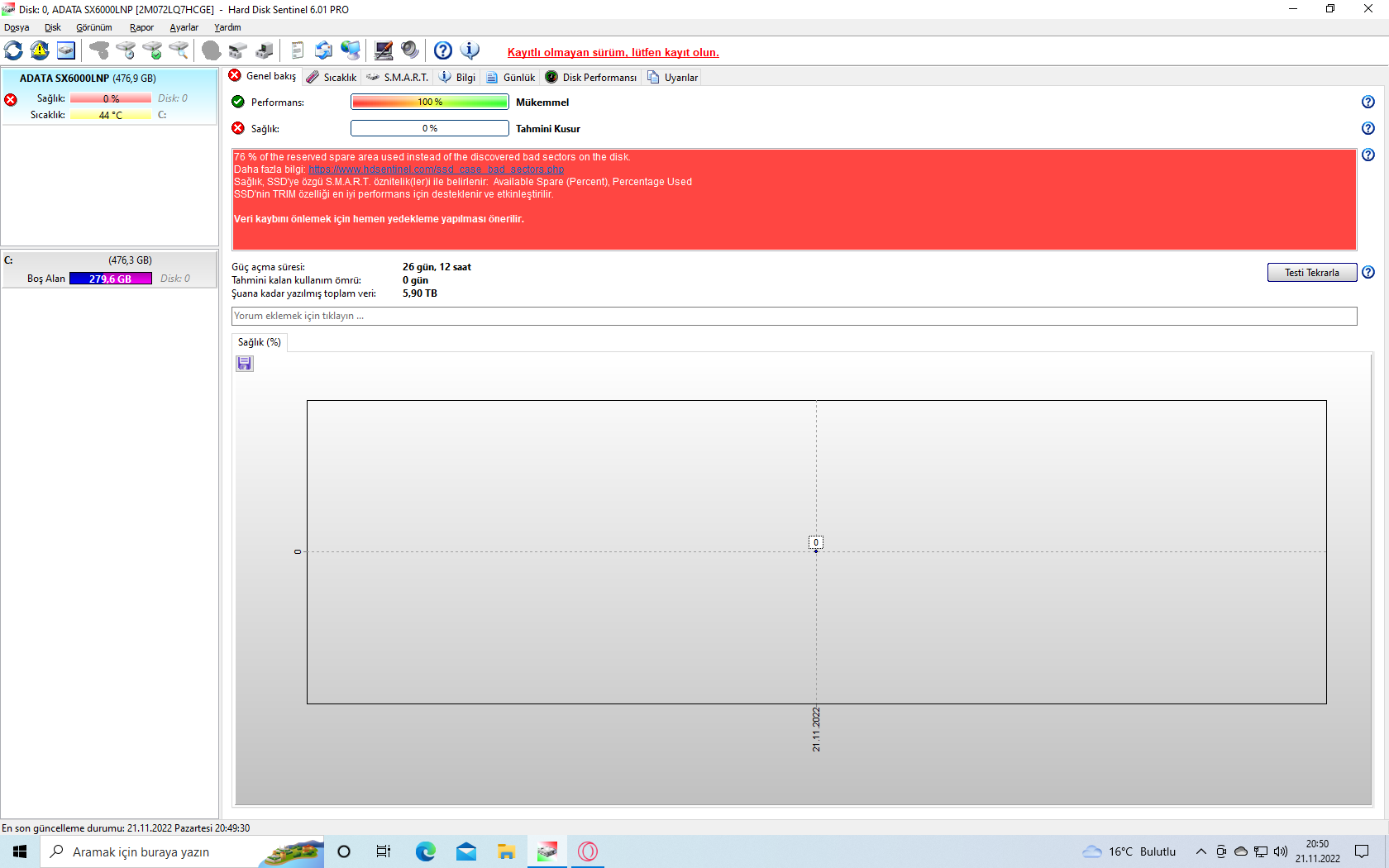This screenshot has height=868, width=1389.
Task: Click the framed disk drive toolbar icon
Action: coord(66,50)
